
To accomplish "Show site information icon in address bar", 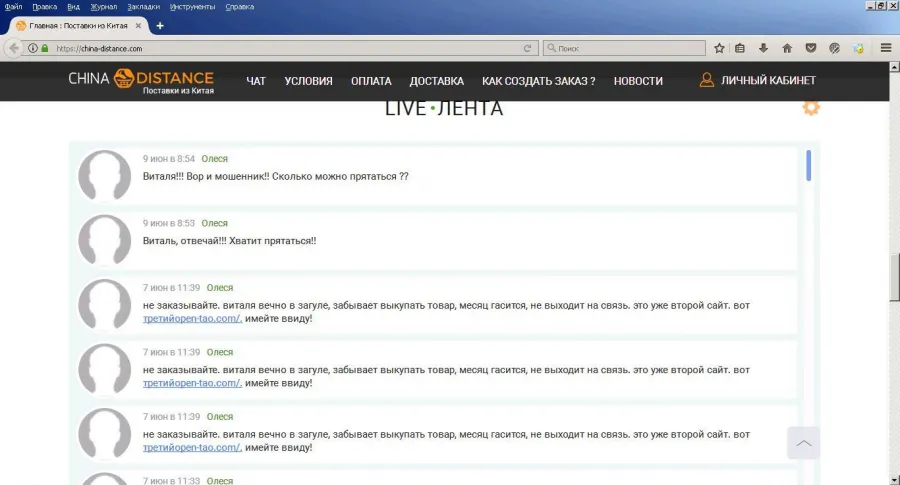I will click(33, 48).
